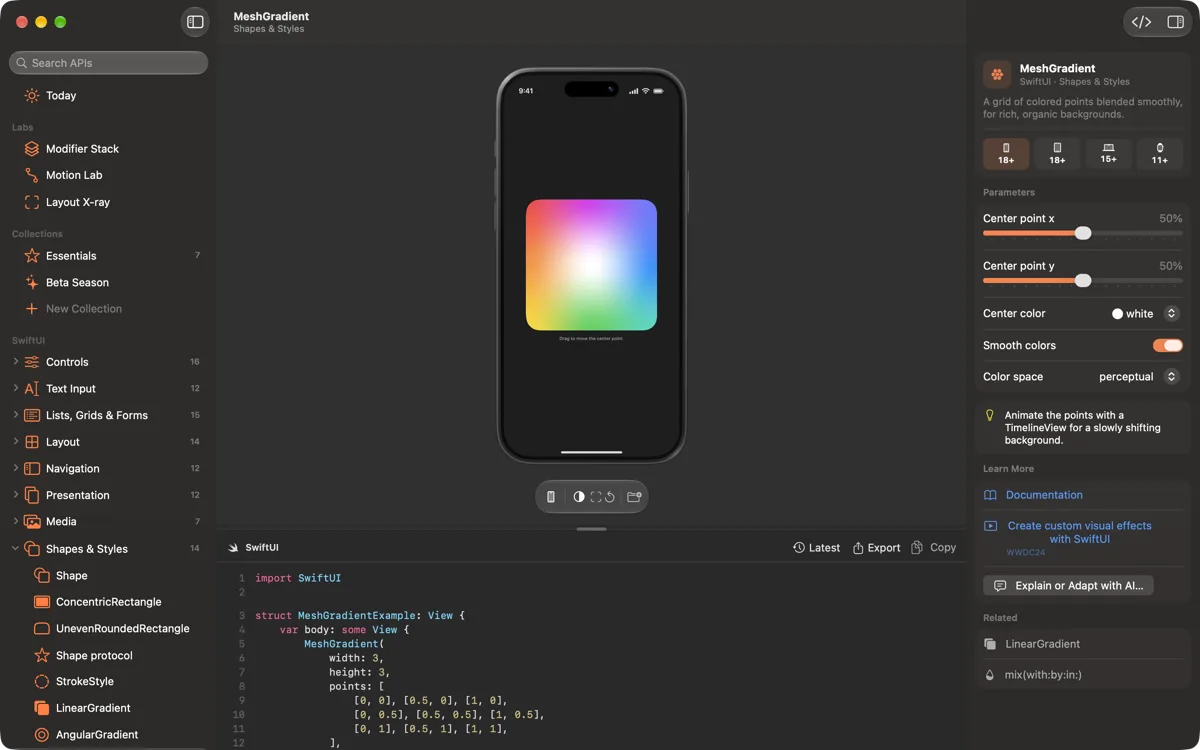
Task: Click the 'import SwiftUI' code line
Action: (x=298, y=578)
